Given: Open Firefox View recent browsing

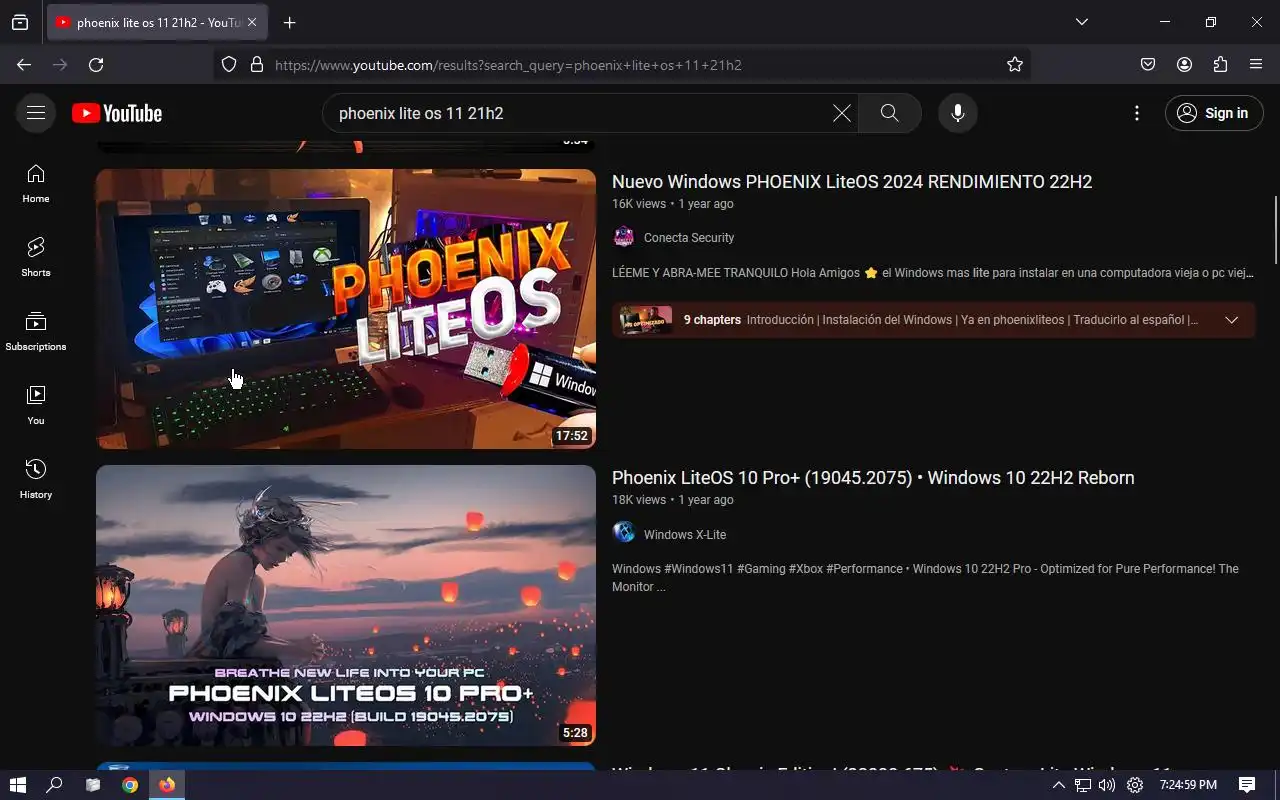Looking at the screenshot, I should pyautogui.click(x=20, y=22).
